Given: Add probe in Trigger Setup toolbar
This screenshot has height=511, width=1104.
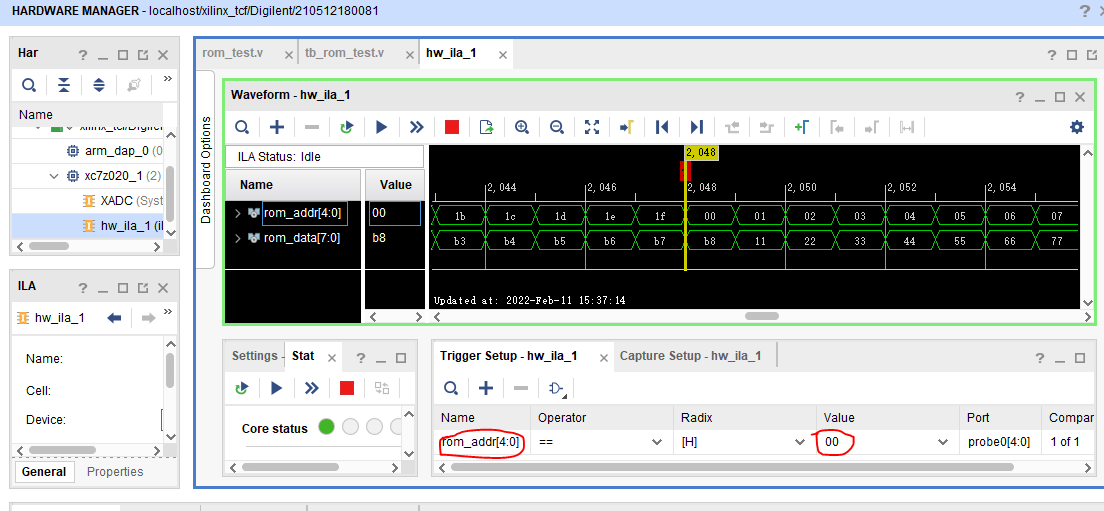Looking at the screenshot, I should [486, 388].
